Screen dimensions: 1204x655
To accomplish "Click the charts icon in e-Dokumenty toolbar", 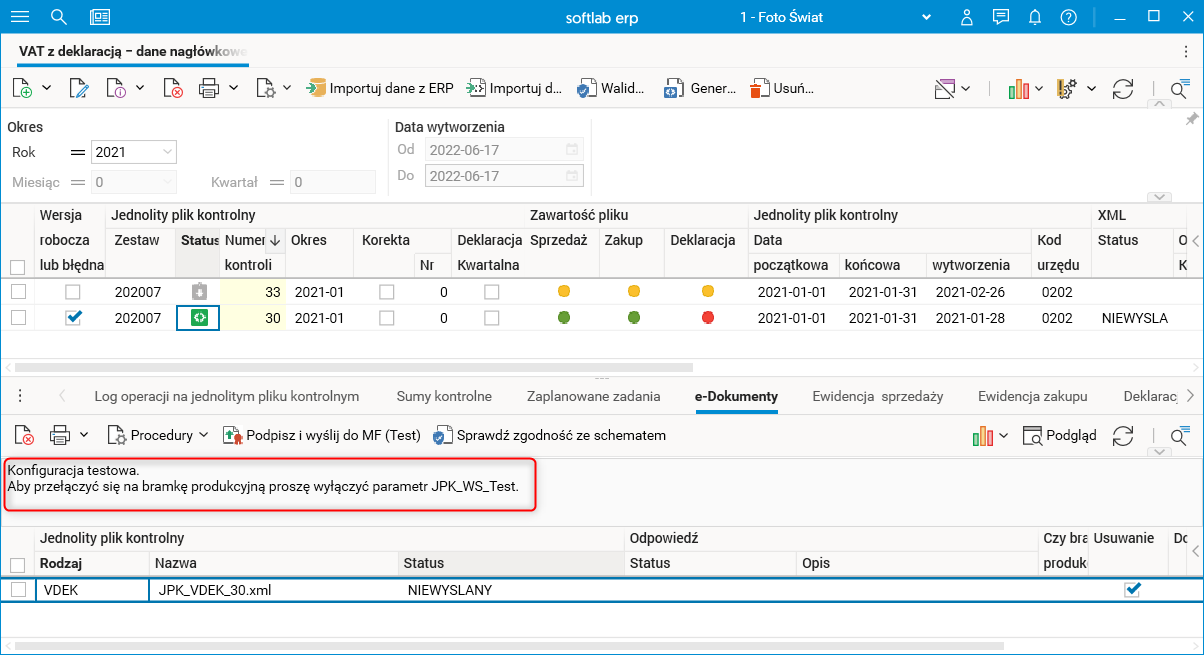I will 982,435.
